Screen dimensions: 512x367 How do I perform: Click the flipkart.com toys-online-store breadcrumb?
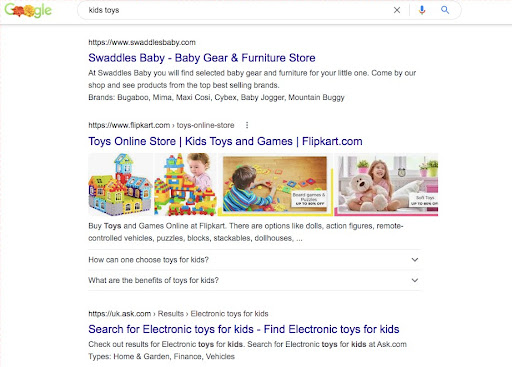pos(161,125)
